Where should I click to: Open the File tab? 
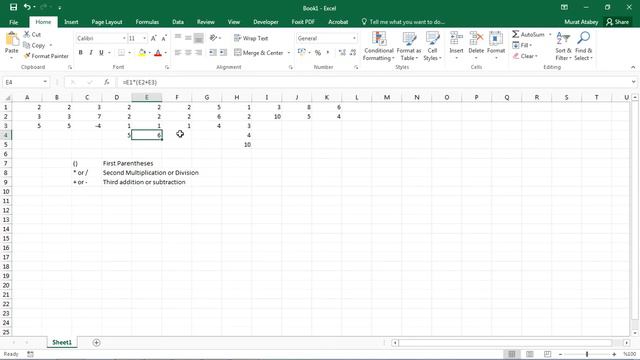pos(13,22)
